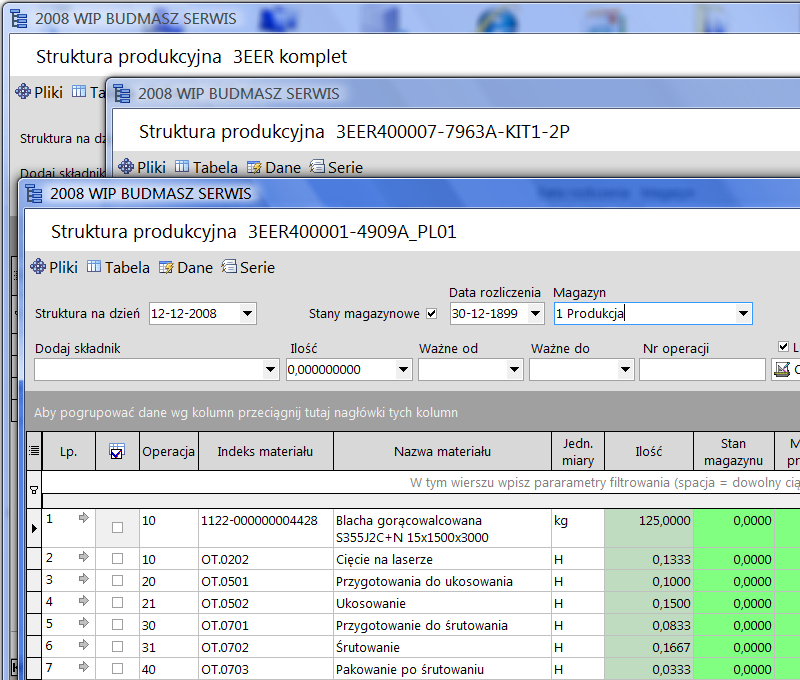
Task: Click the app icon of the KIT1-2P window title bar
Action: [122, 94]
